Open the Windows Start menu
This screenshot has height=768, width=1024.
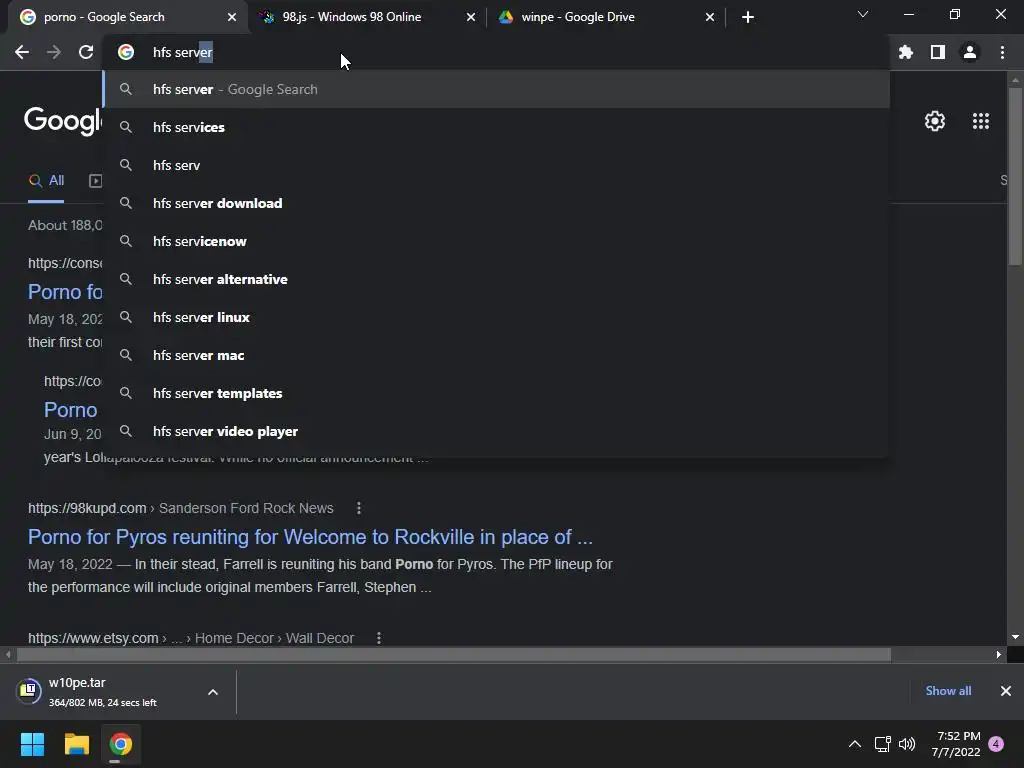point(32,744)
